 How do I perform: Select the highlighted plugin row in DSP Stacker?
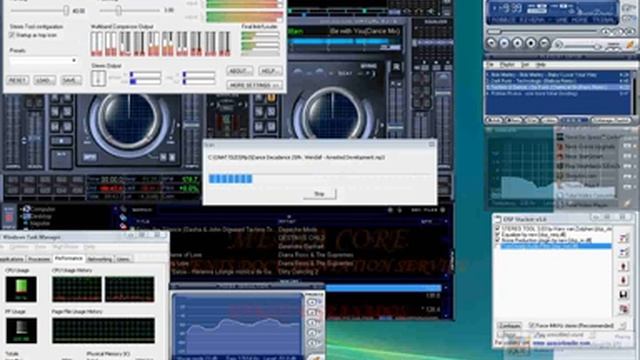(x=556, y=246)
